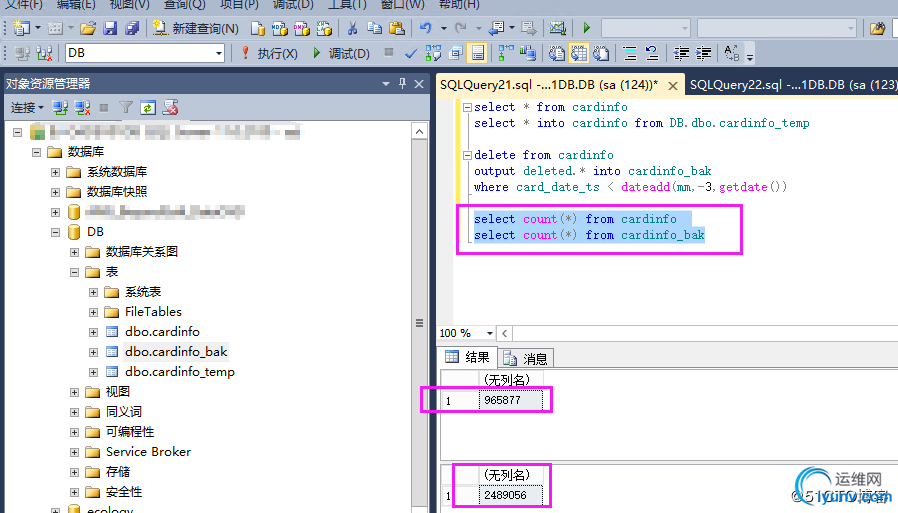Toggle auto-hide pin on Object Explorer
This screenshot has height=513, width=898.
pos(403,84)
